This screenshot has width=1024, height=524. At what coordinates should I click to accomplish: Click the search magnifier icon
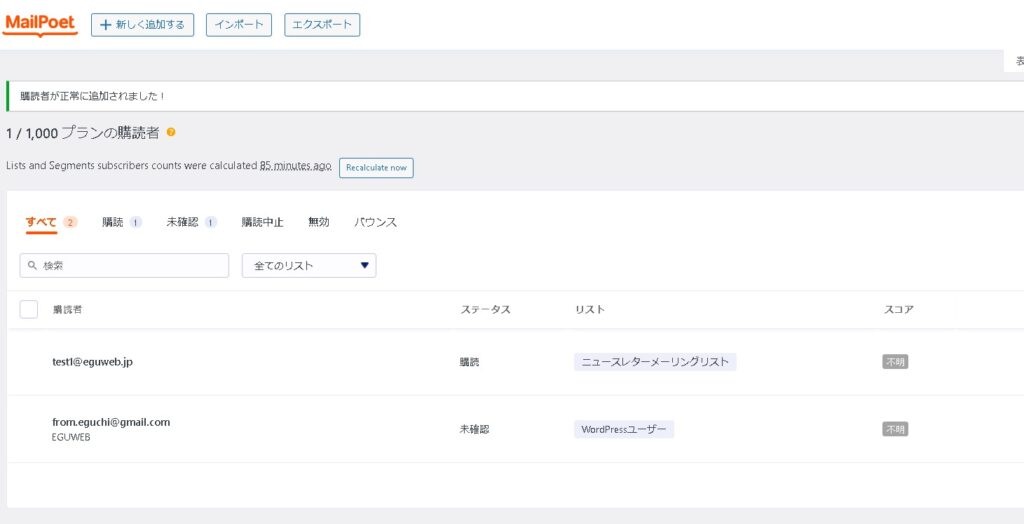pos(33,266)
